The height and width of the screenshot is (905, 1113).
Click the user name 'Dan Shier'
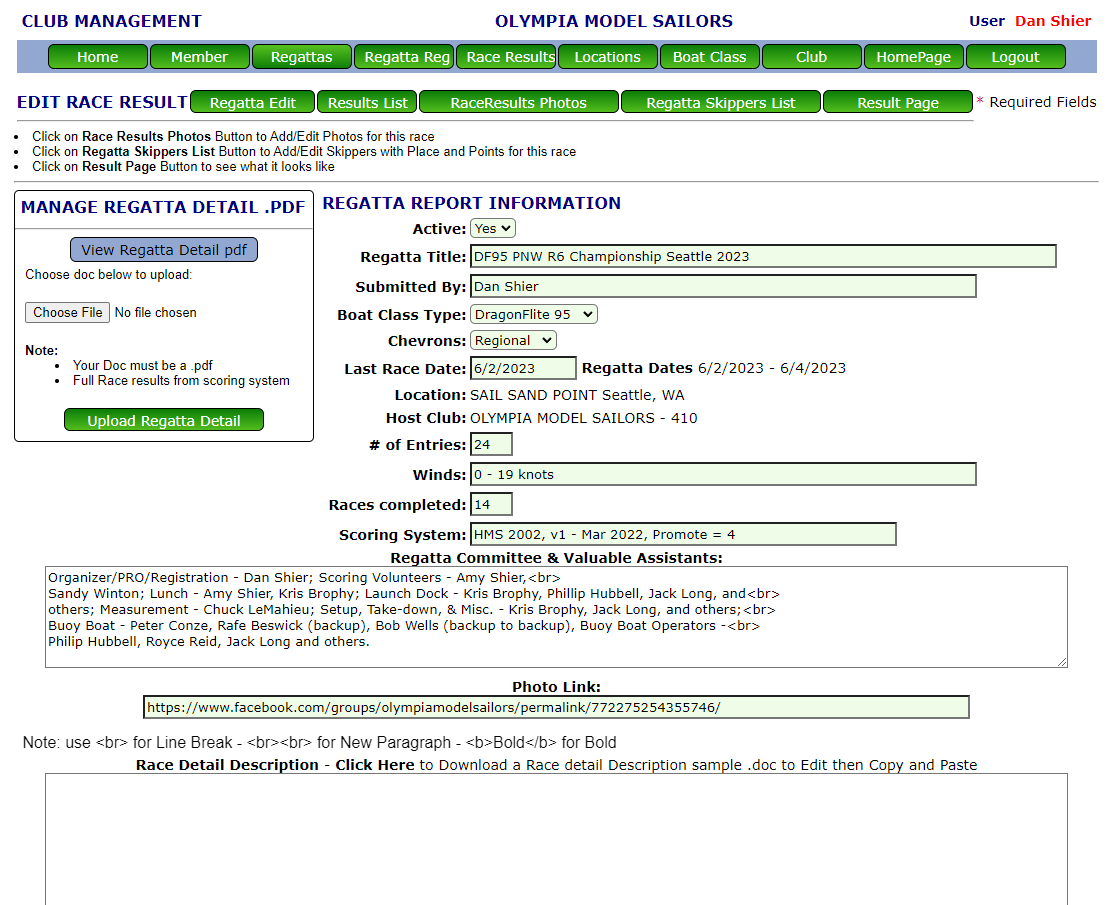[x=1053, y=21]
